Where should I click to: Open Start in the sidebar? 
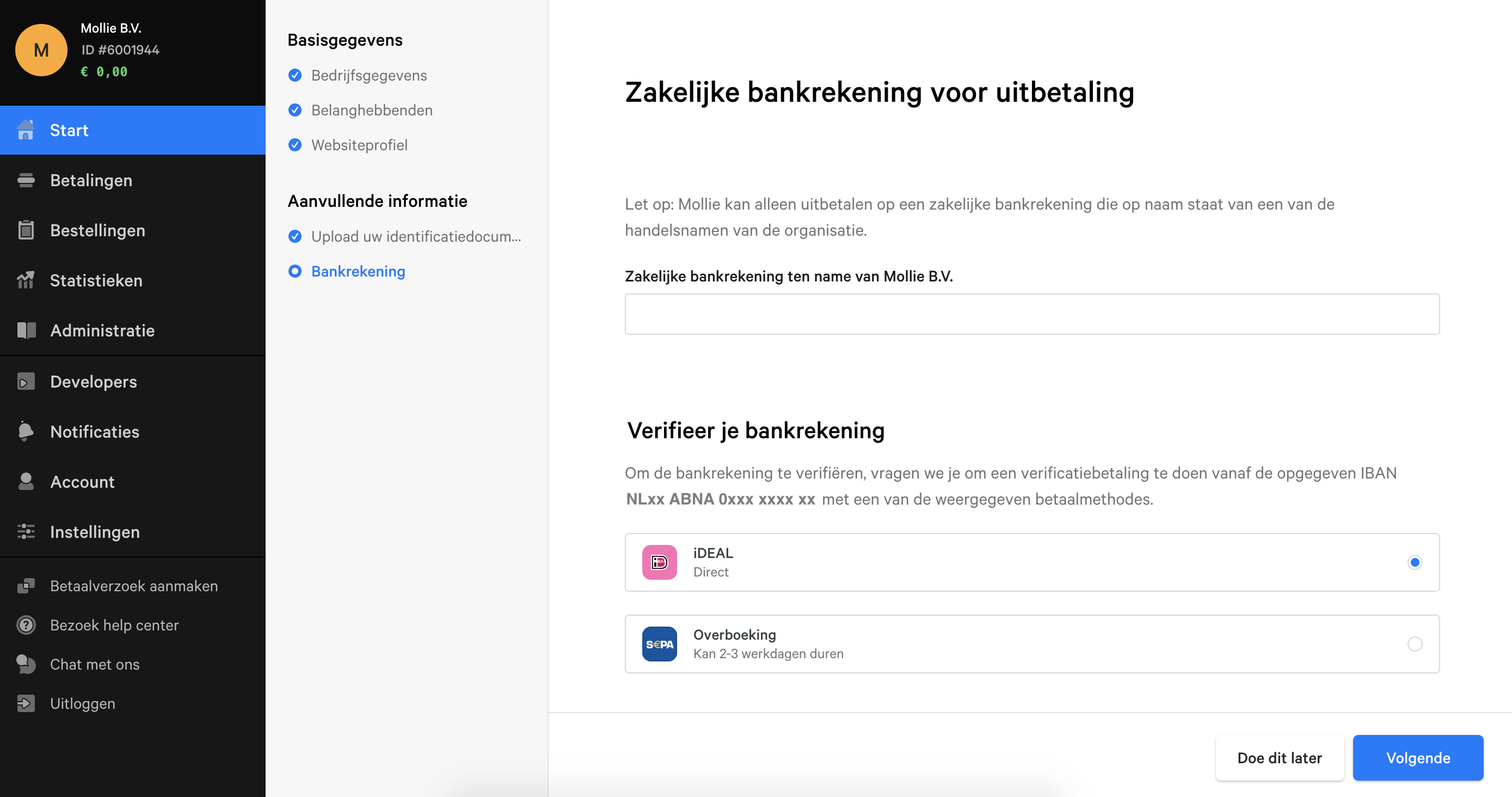[133, 130]
